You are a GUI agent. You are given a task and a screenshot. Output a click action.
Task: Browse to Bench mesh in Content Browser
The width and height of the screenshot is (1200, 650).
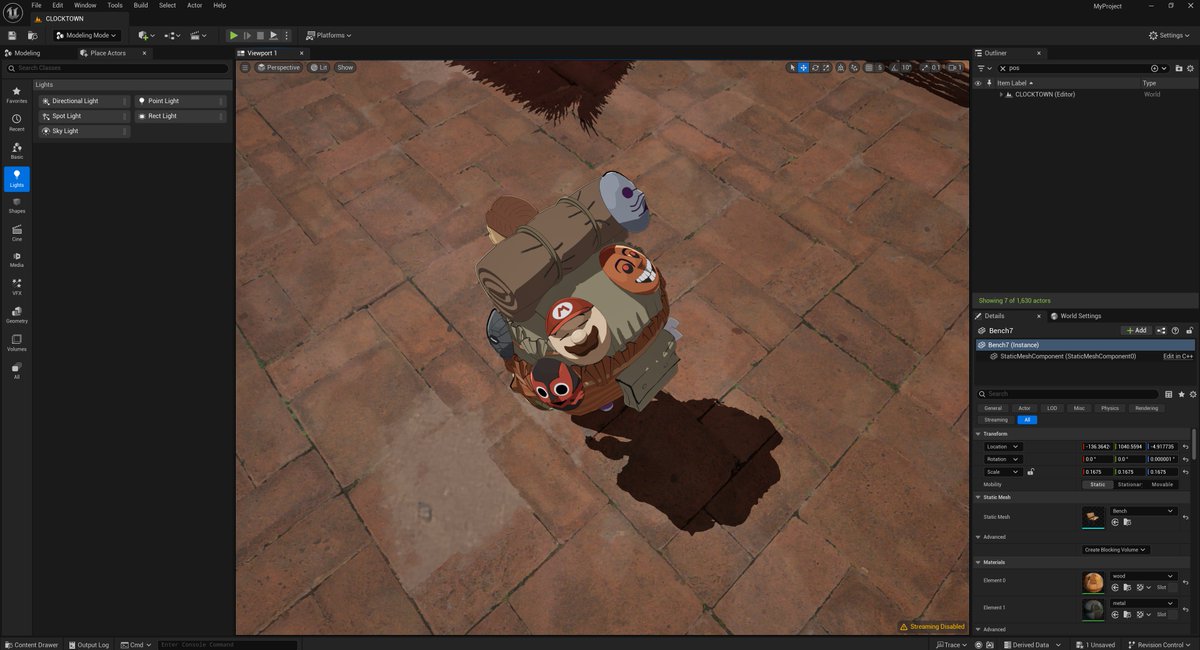pyautogui.click(x=1125, y=522)
